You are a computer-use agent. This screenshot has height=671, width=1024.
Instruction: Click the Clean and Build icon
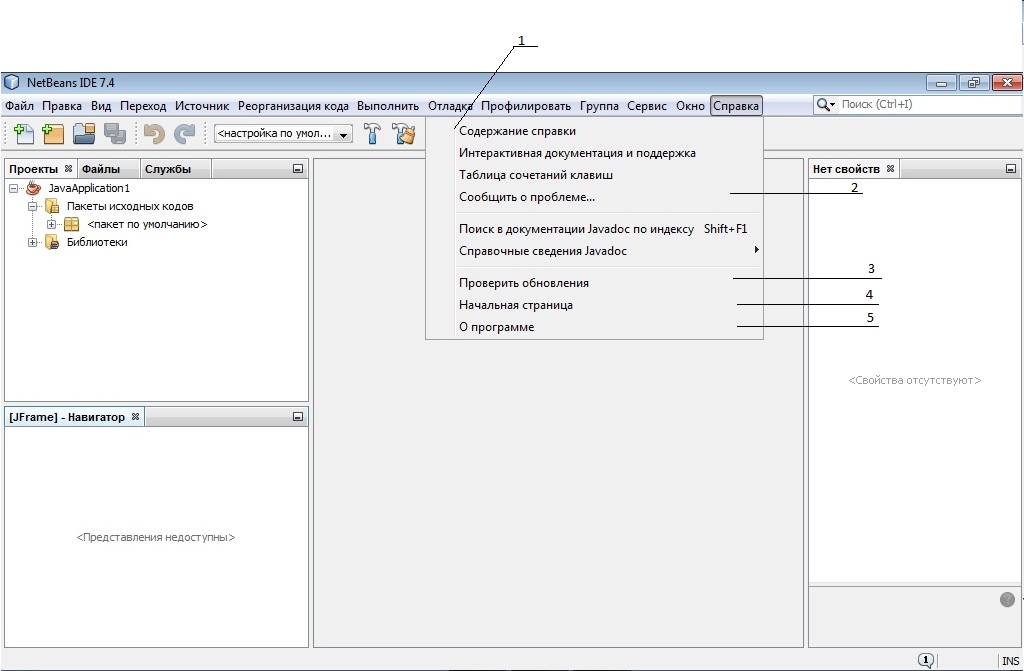pyautogui.click(x=404, y=133)
